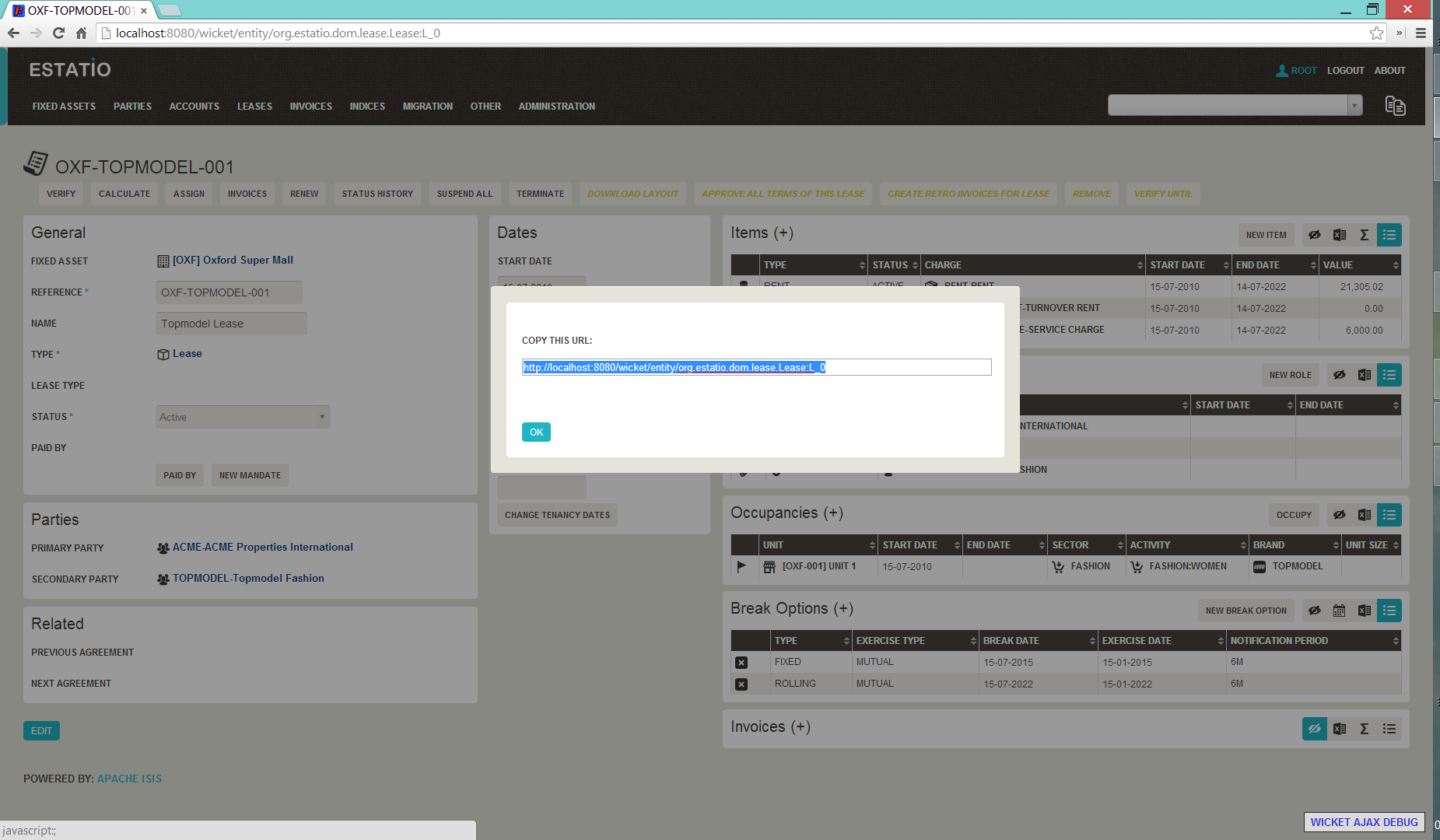The height and width of the screenshot is (840, 1440).
Task: Open the Oxford Super Mall fixed asset link
Action: [233, 261]
